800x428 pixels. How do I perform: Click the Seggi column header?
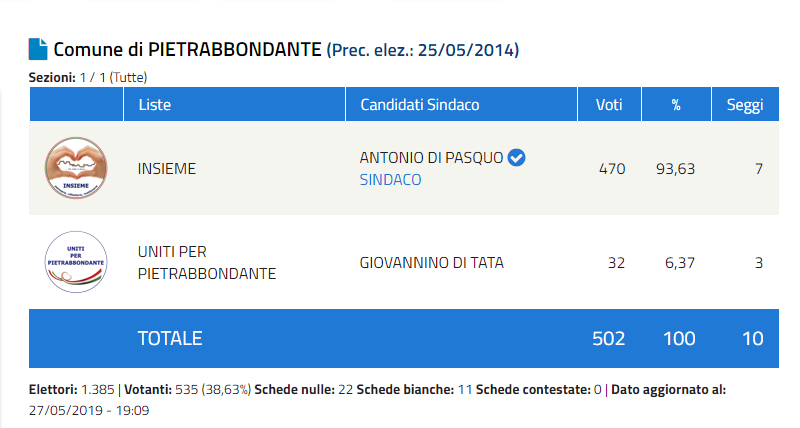click(745, 104)
